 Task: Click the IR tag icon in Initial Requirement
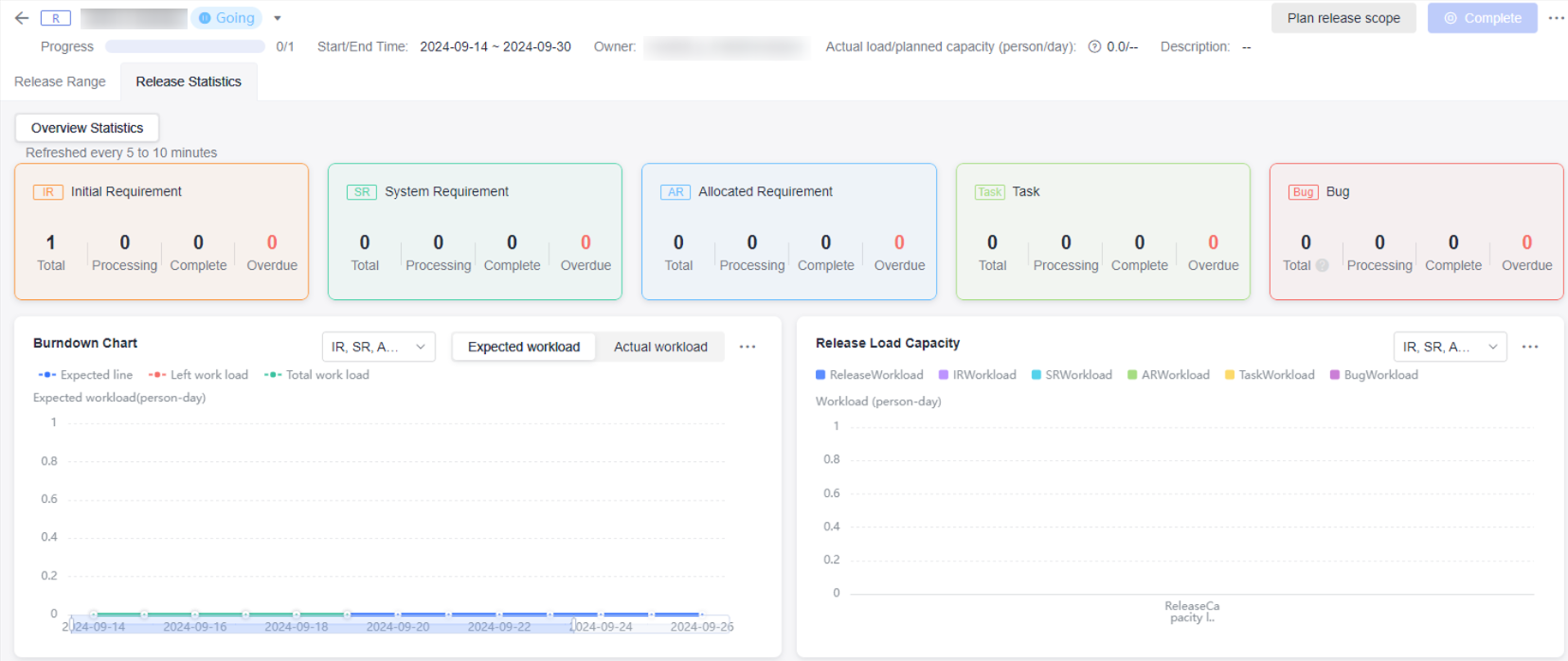[47, 192]
